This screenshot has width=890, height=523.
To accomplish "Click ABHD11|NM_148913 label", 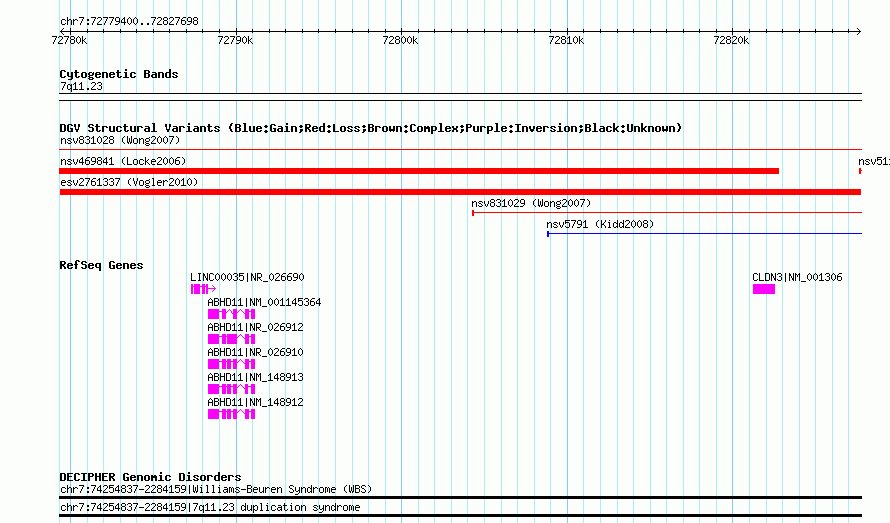I will point(255,377).
